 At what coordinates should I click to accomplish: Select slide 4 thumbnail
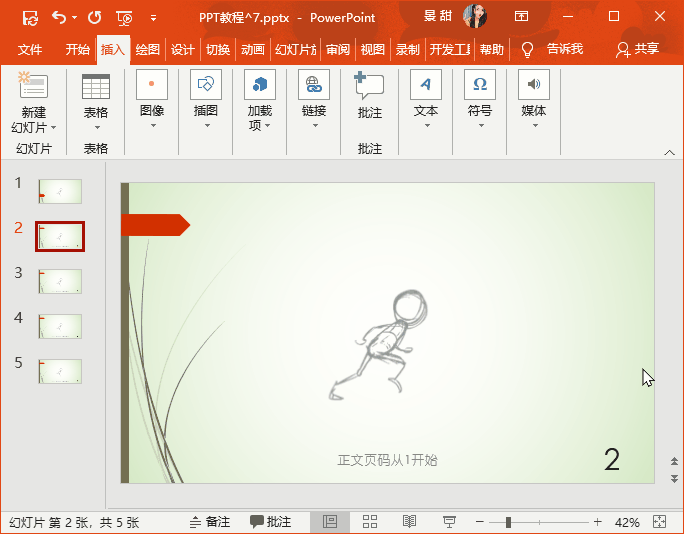60,326
